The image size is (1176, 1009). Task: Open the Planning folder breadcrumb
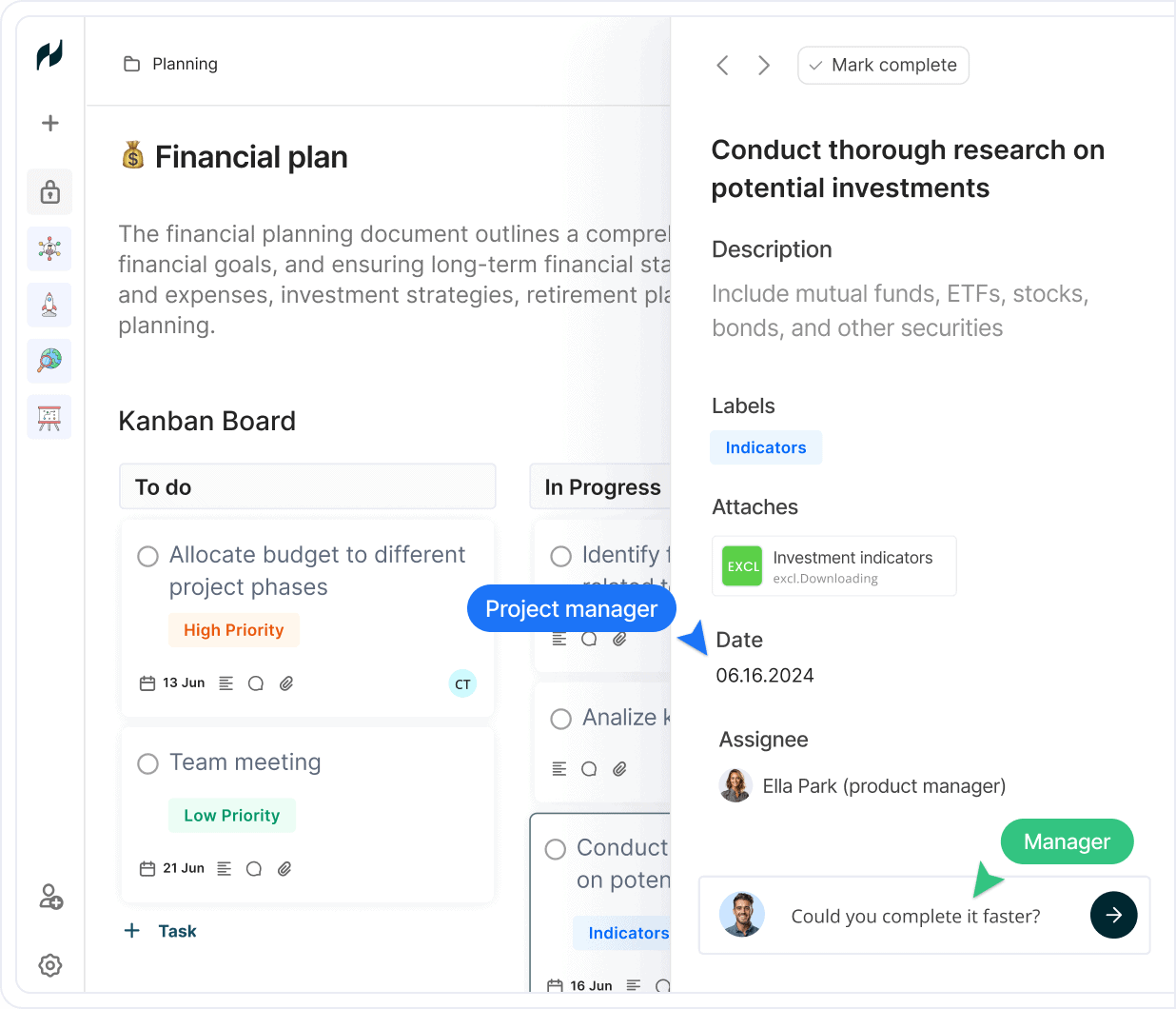[170, 64]
